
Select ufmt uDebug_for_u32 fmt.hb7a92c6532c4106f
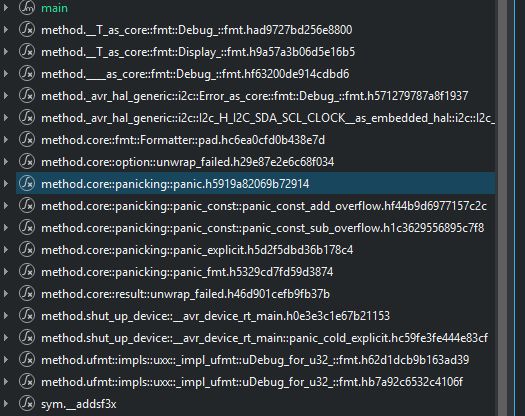pyautogui.click(x=252, y=382)
